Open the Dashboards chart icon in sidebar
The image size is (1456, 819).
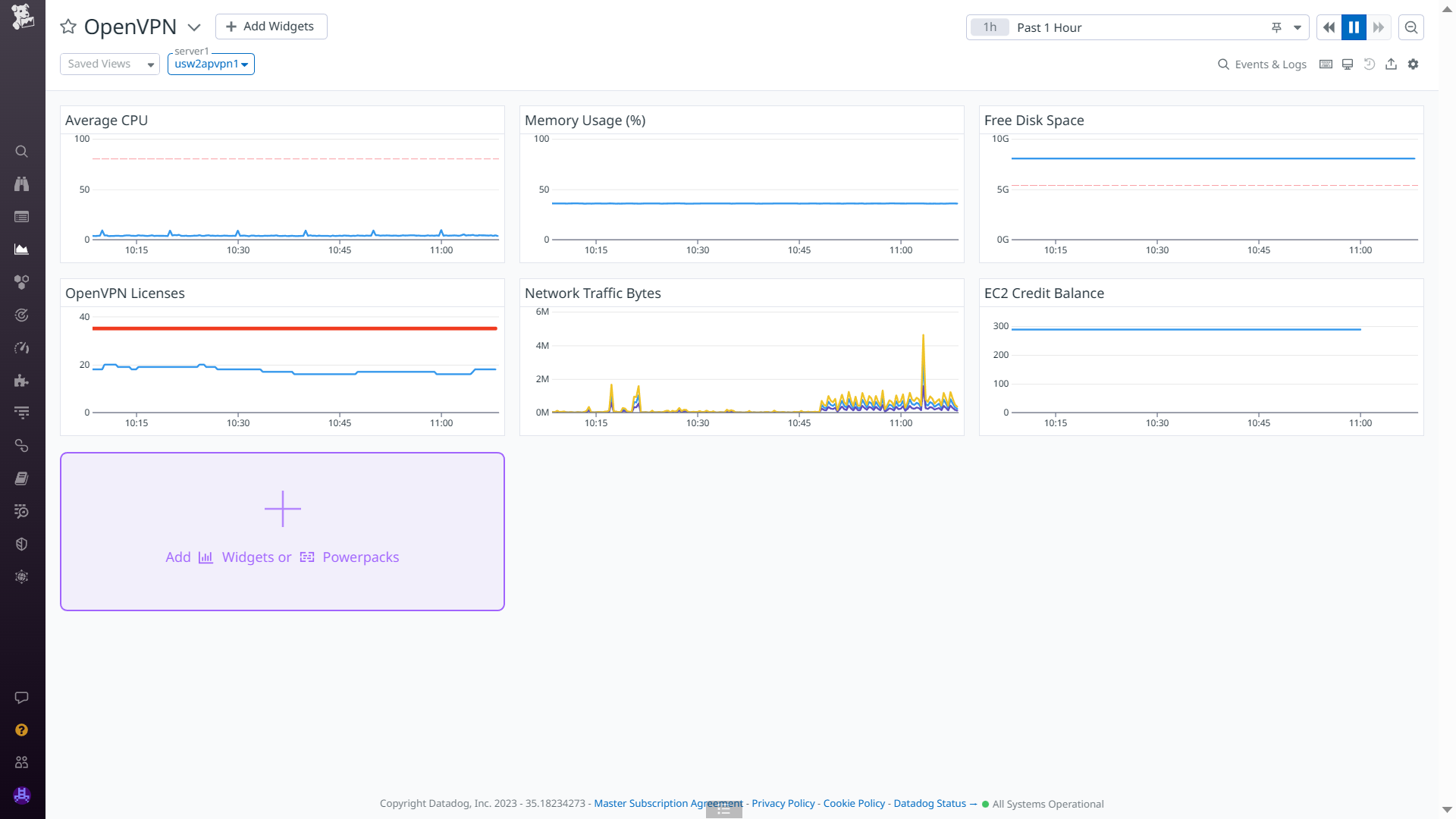point(21,249)
